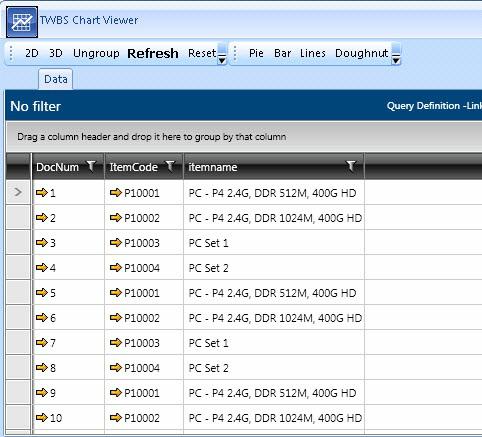
Task: Click the link arrow beside DocNum 1
Action: tap(42, 192)
